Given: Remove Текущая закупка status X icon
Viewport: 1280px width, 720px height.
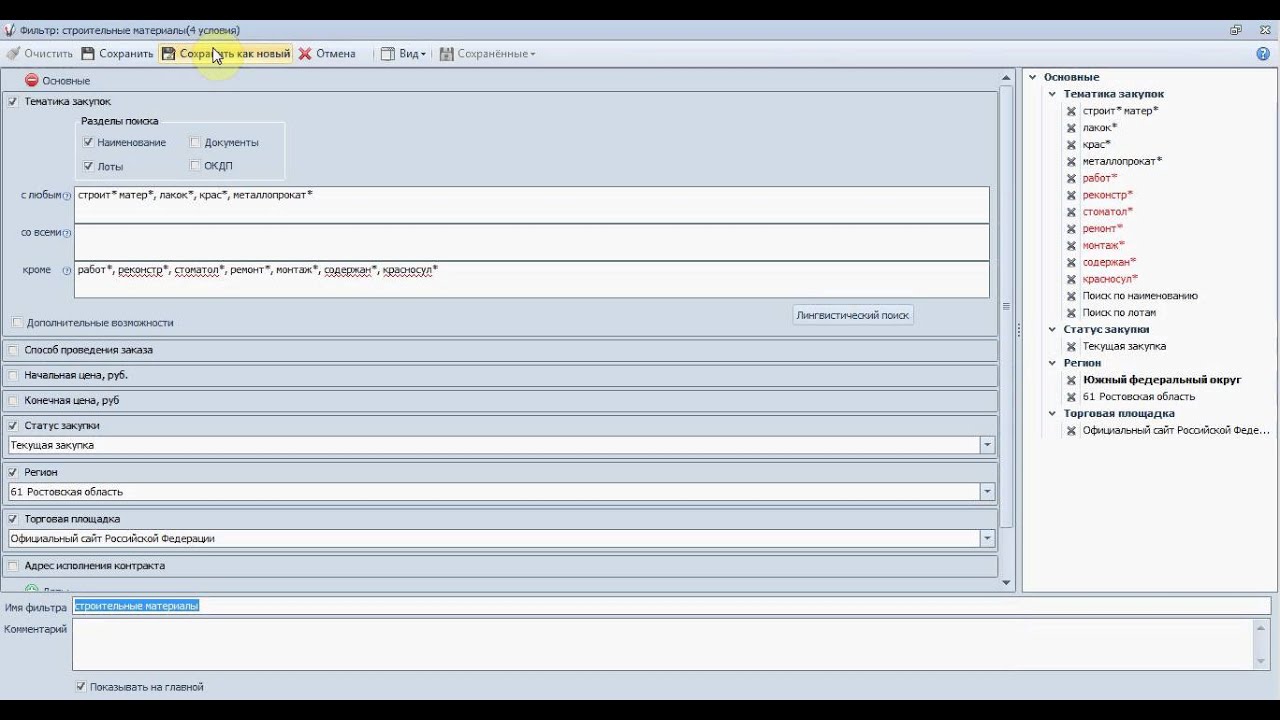Looking at the screenshot, I should 1071,347.
